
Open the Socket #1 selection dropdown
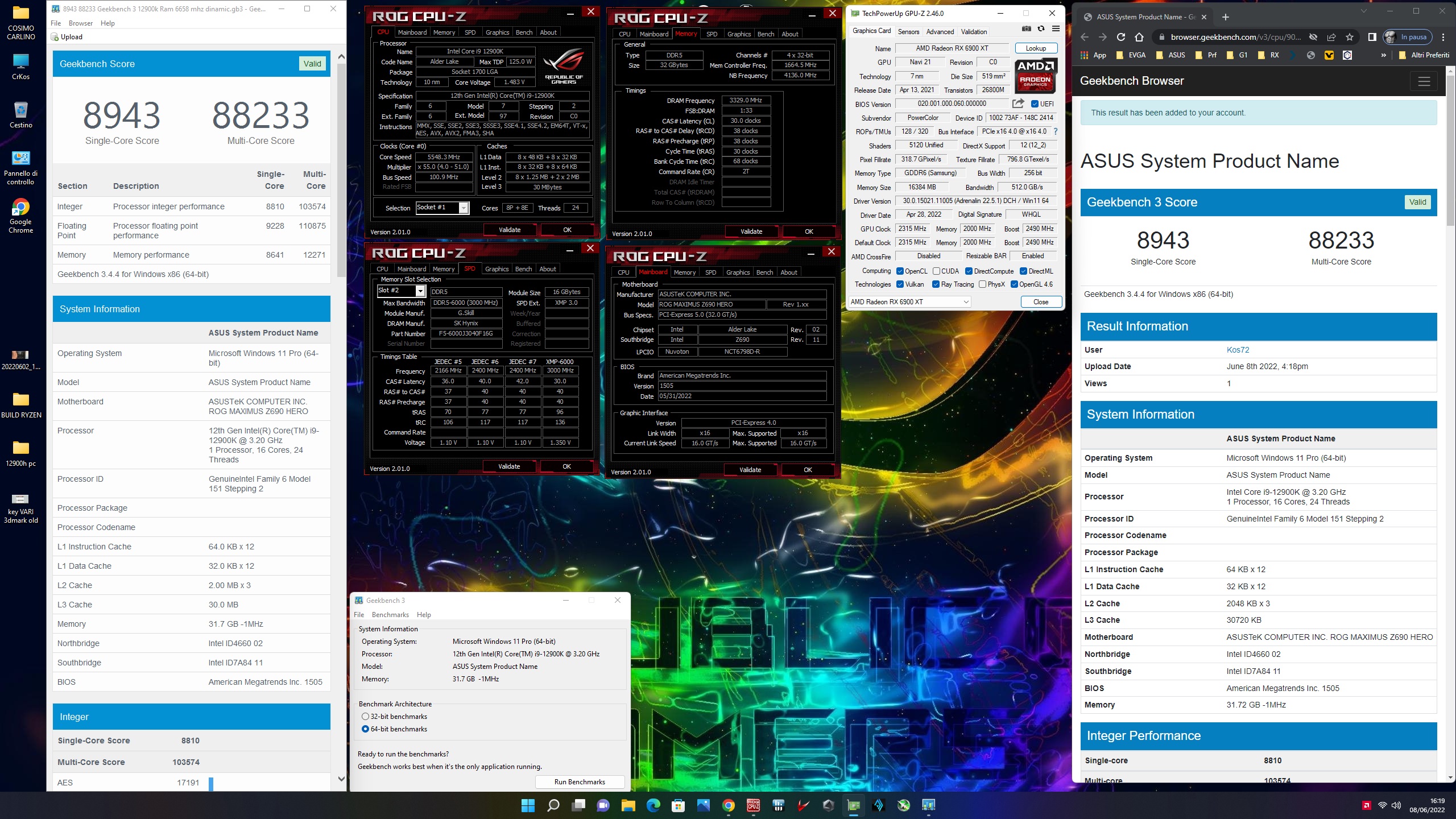[x=464, y=208]
